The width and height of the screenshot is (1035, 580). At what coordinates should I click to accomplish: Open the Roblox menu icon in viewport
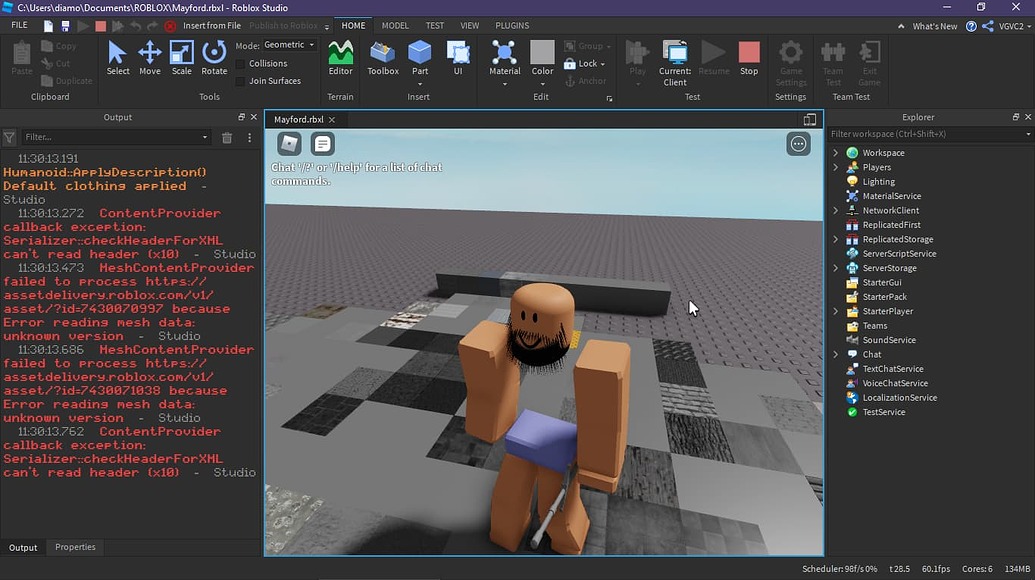pyautogui.click(x=289, y=143)
